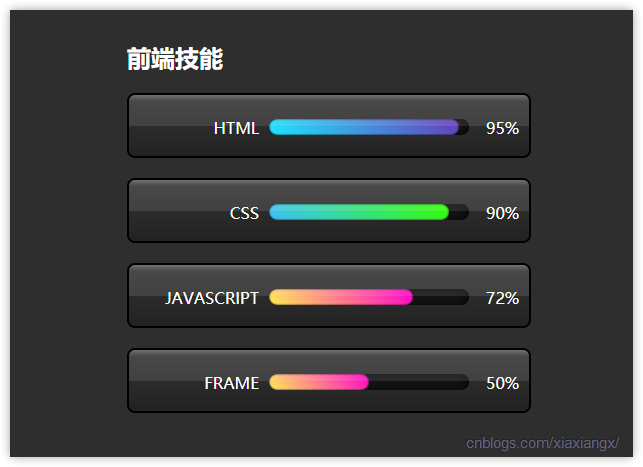Click the JAVASCRIPT pink progress bar

click(341, 297)
